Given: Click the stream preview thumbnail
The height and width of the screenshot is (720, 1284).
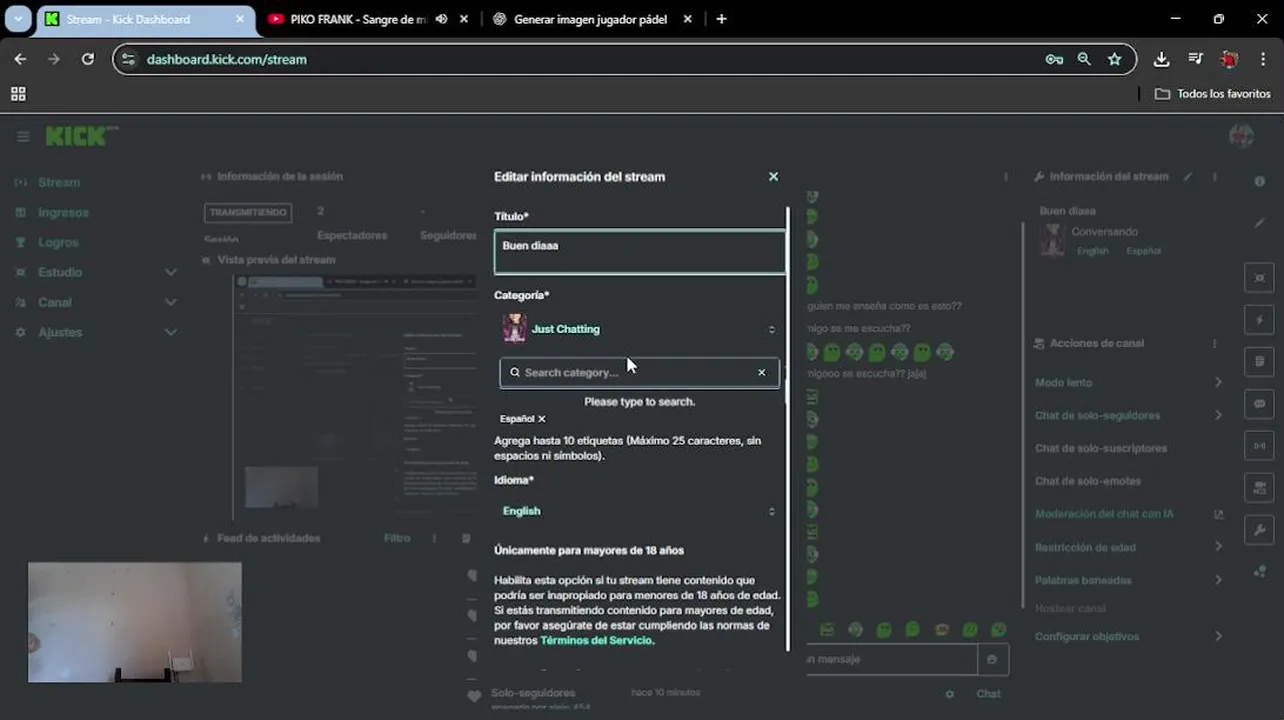Looking at the screenshot, I should 354,395.
